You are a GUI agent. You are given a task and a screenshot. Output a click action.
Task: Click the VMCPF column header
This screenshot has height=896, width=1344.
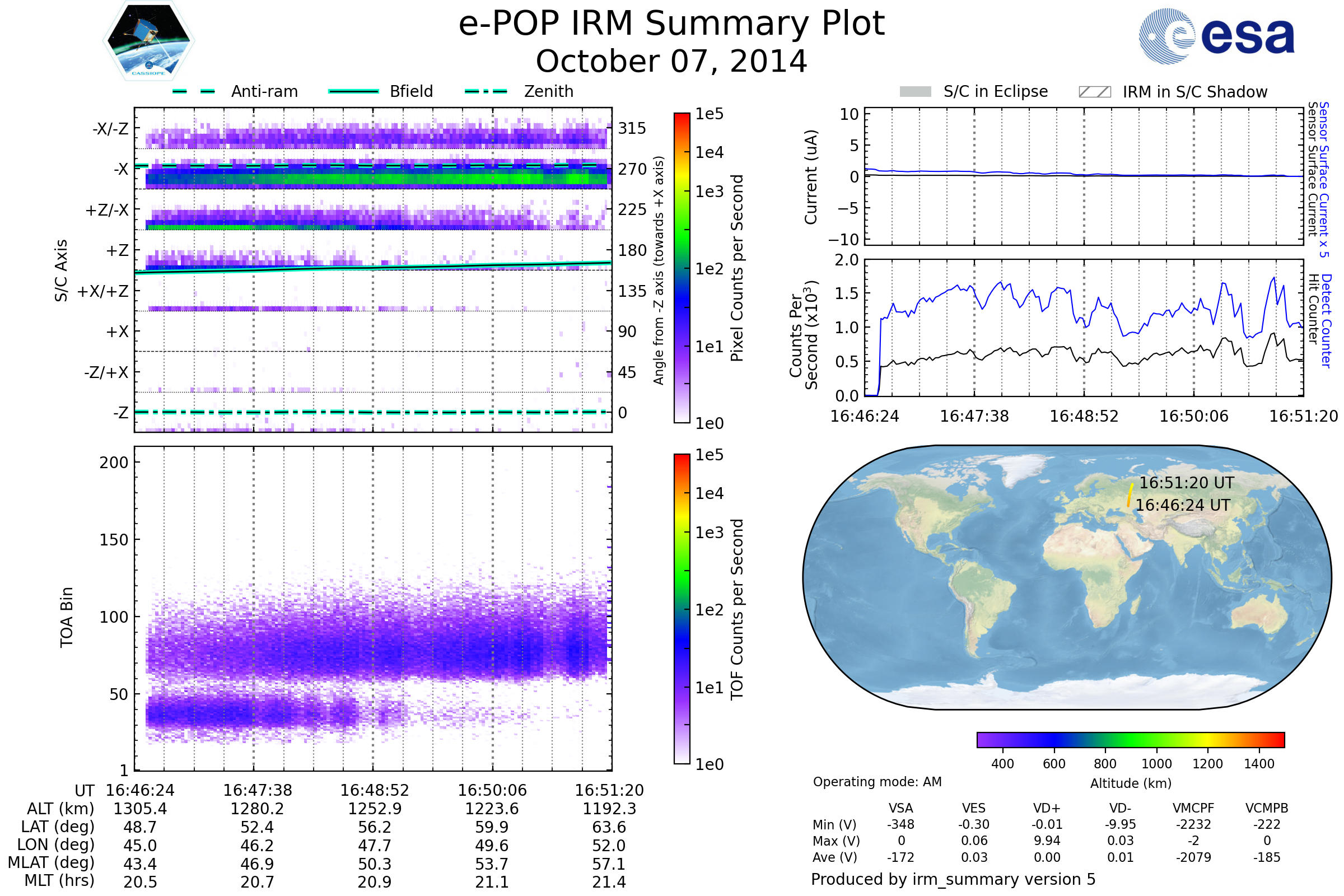click(1193, 808)
